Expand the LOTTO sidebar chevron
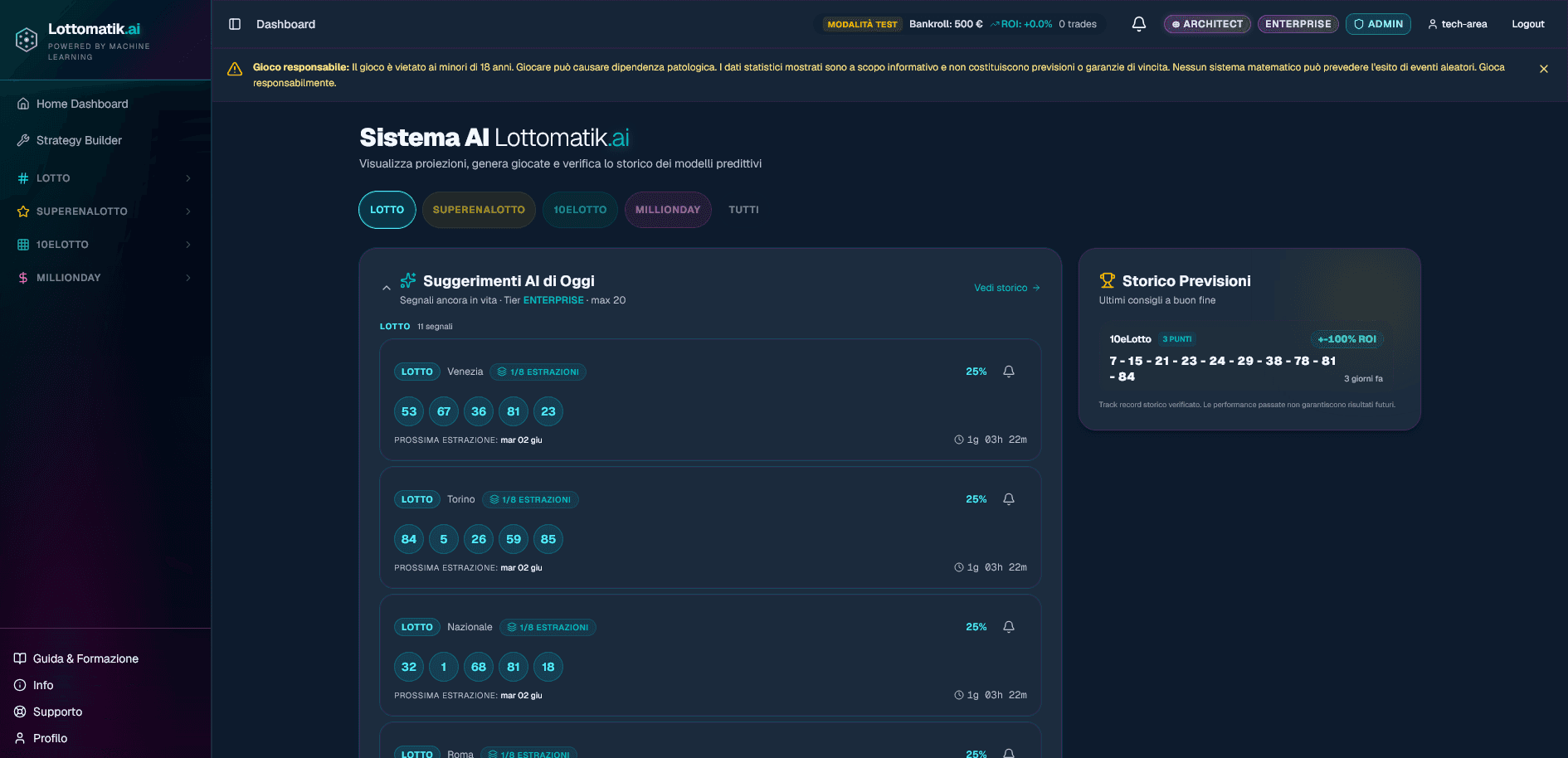1568x758 pixels. click(188, 178)
